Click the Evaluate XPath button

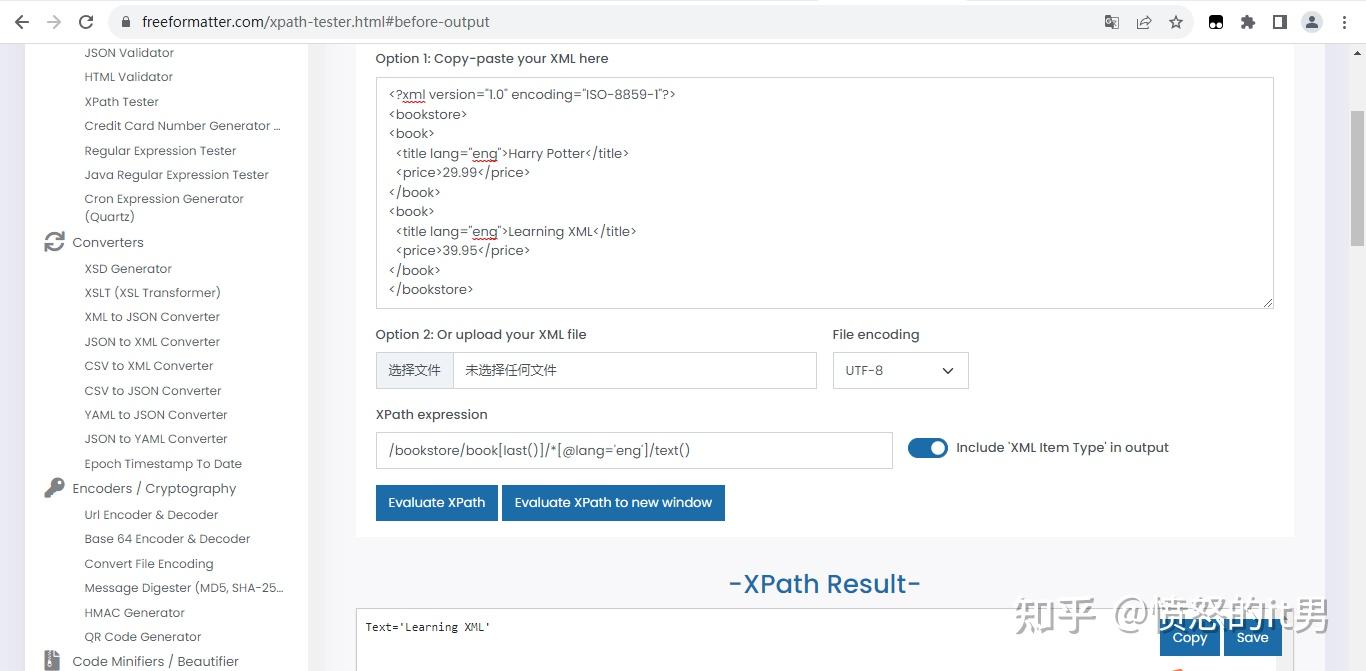pos(436,502)
